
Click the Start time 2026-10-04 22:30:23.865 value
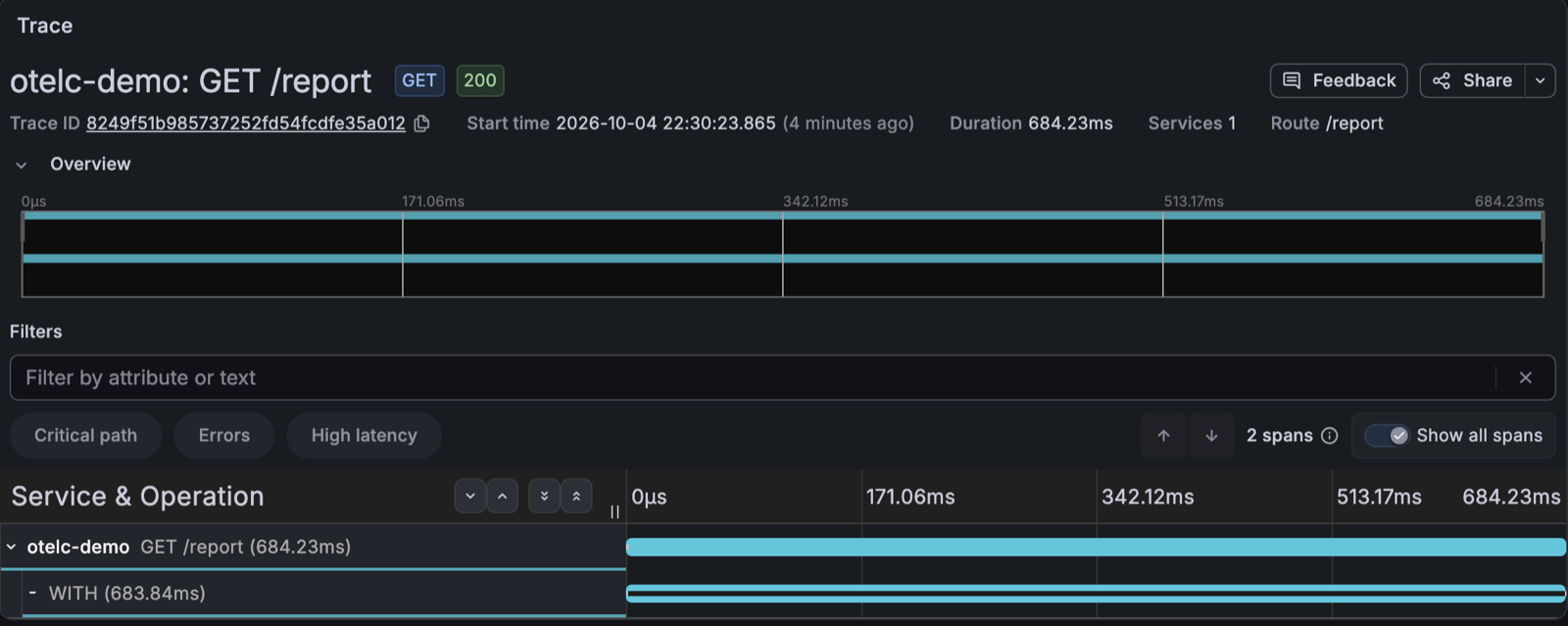click(665, 123)
